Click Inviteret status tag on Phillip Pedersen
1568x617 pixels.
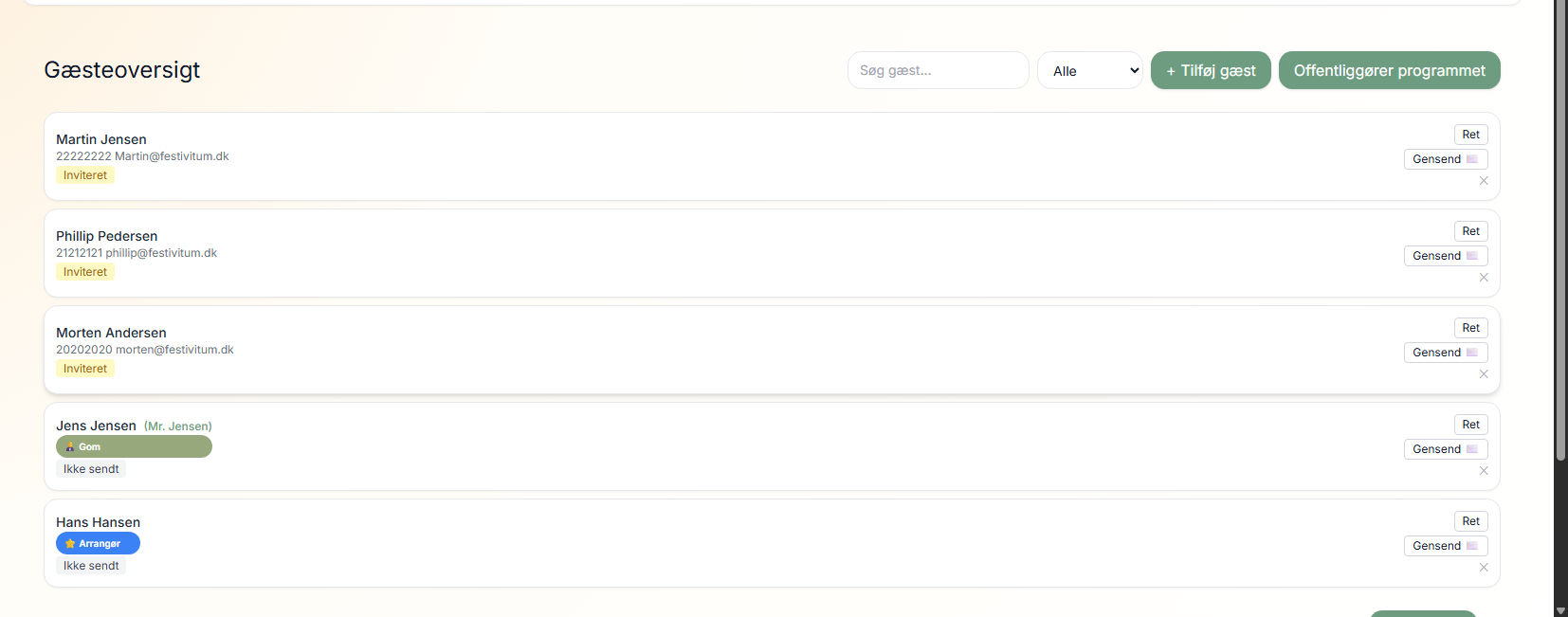tap(85, 272)
